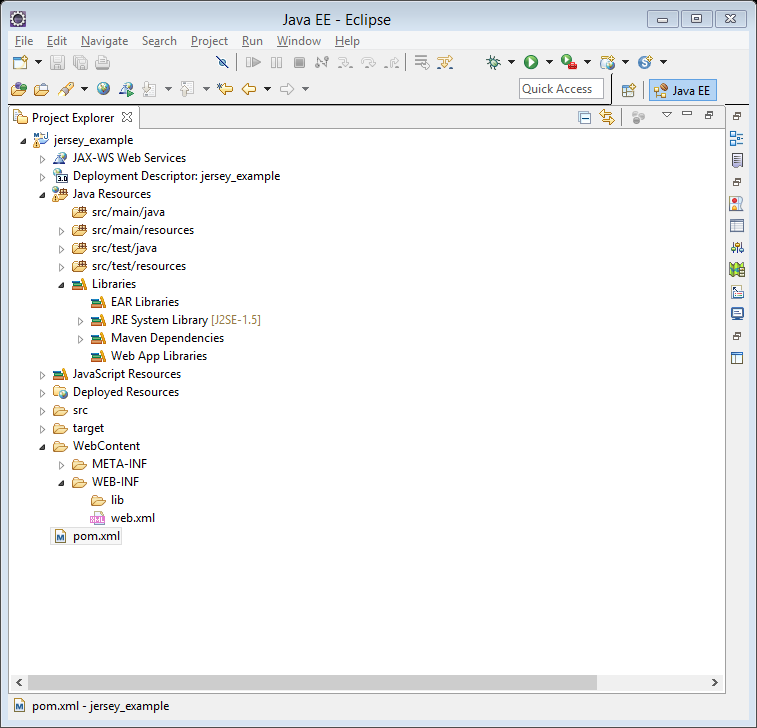Screen dimensions: 757x728
Task: Click Last Edit Location icon
Action: (x=225, y=89)
